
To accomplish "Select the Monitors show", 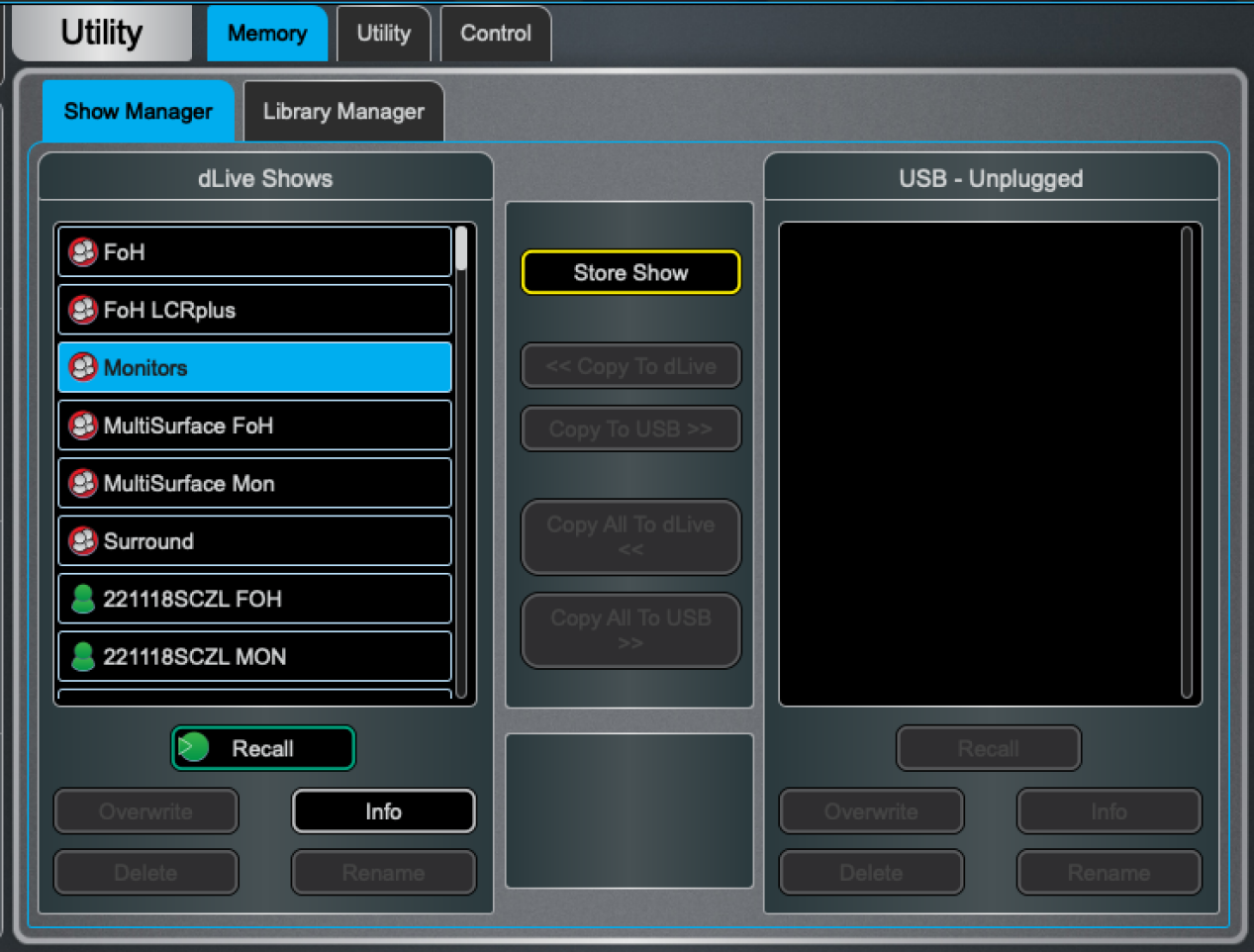I will coord(255,367).
